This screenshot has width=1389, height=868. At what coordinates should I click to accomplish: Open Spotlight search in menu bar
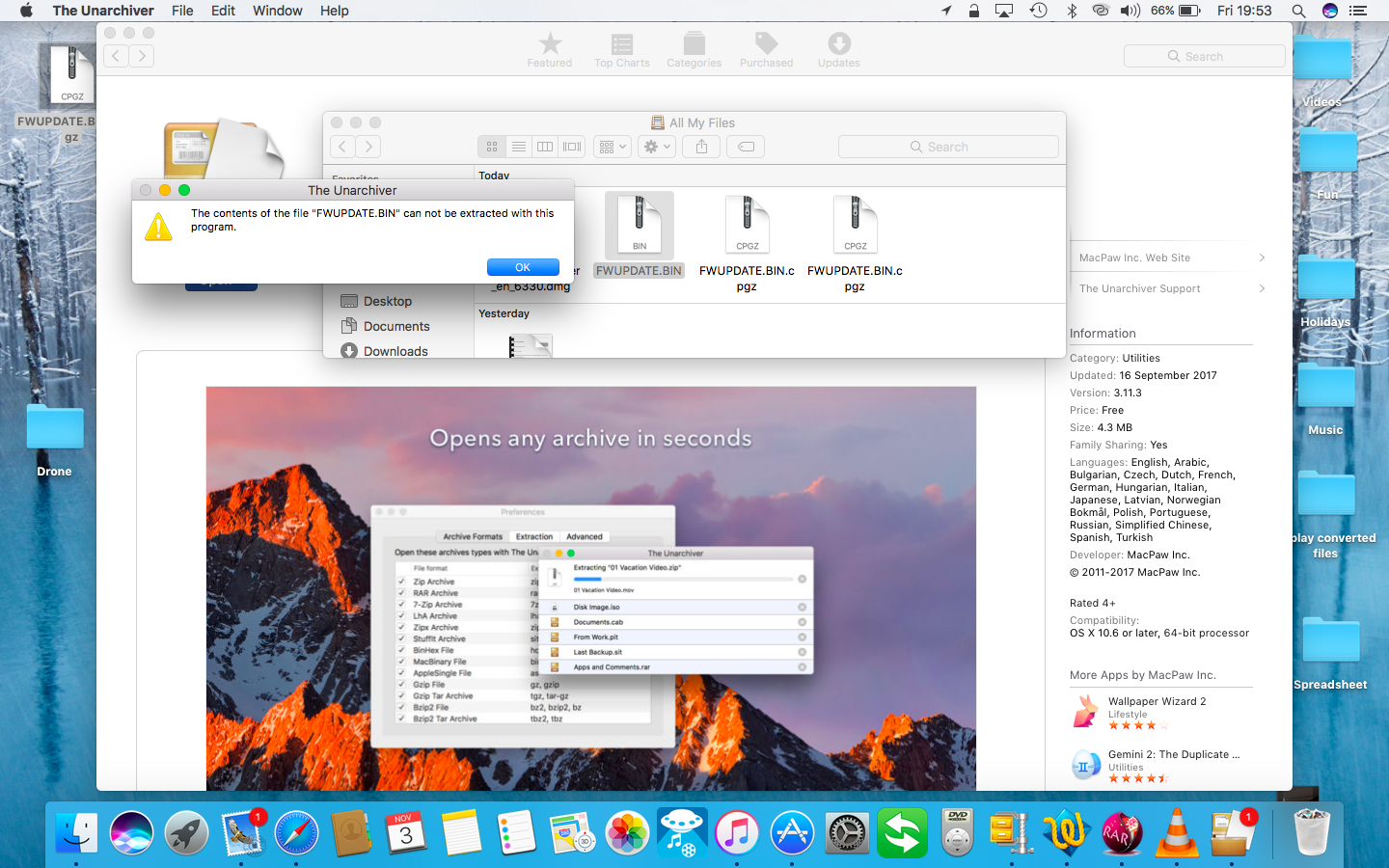[x=1298, y=11]
